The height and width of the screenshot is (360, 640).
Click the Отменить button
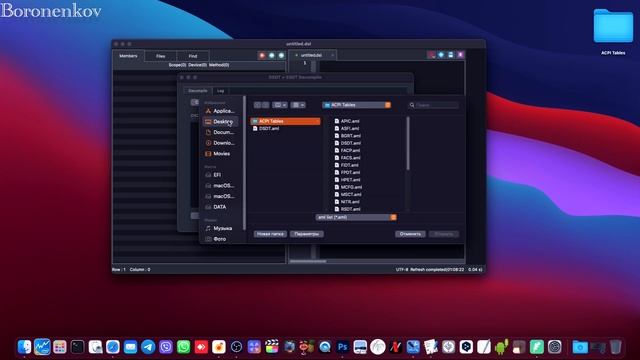point(410,234)
